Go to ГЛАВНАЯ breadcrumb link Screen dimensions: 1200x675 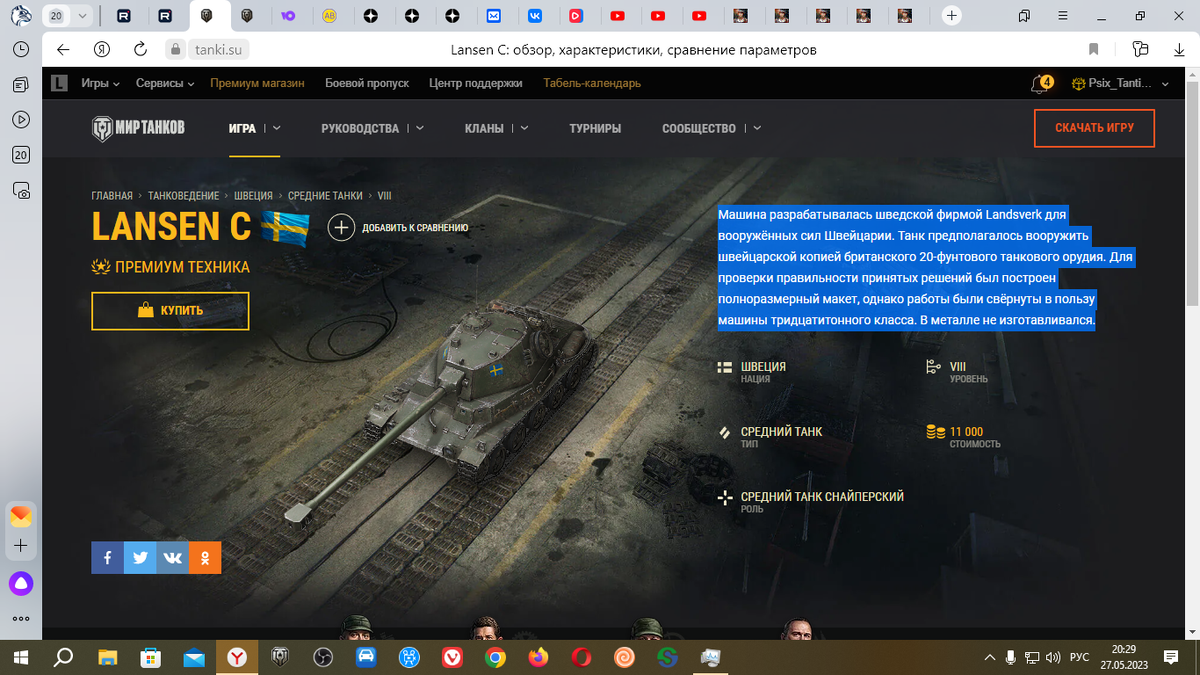[112, 196]
